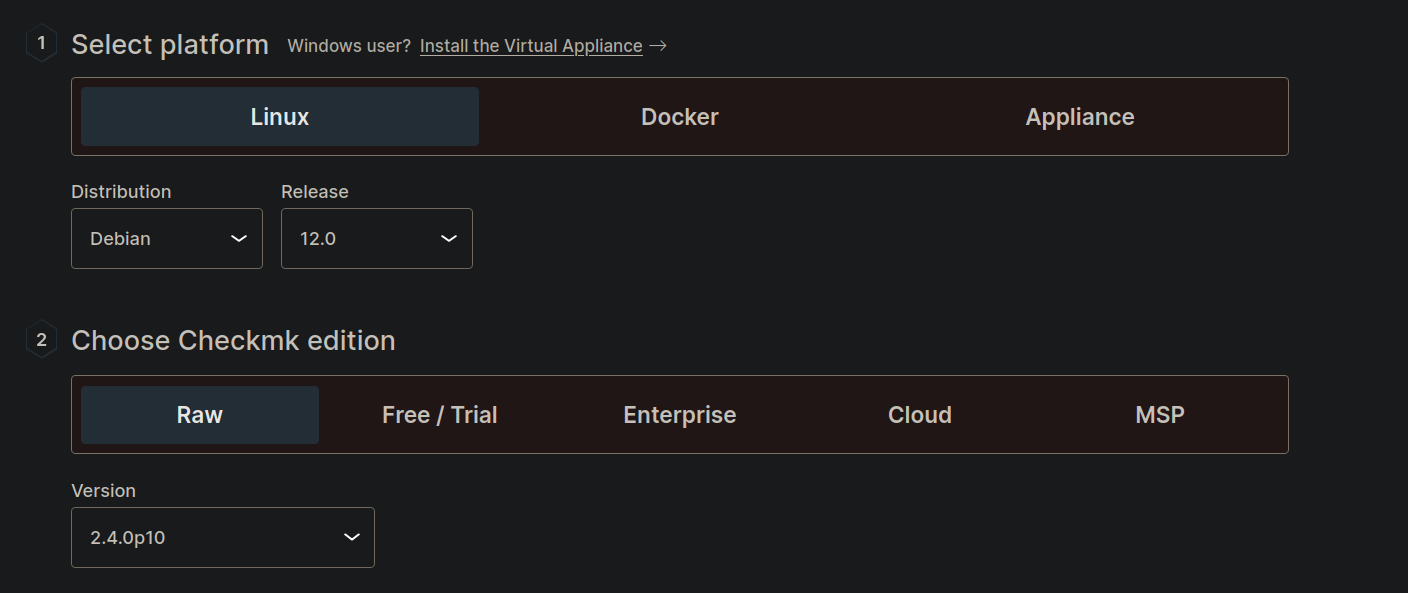Click the Select platform heading

pyautogui.click(x=170, y=45)
